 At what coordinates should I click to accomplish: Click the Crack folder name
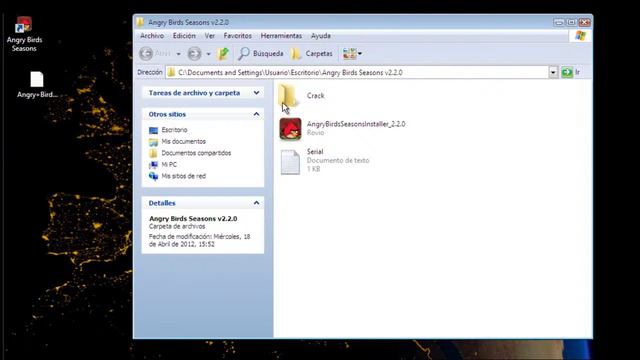[x=316, y=96]
